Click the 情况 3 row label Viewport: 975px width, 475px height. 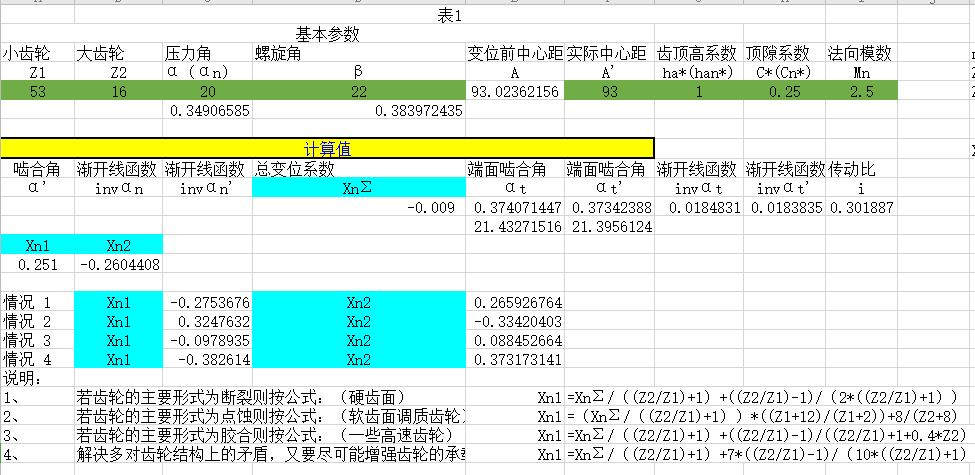tap(37, 341)
